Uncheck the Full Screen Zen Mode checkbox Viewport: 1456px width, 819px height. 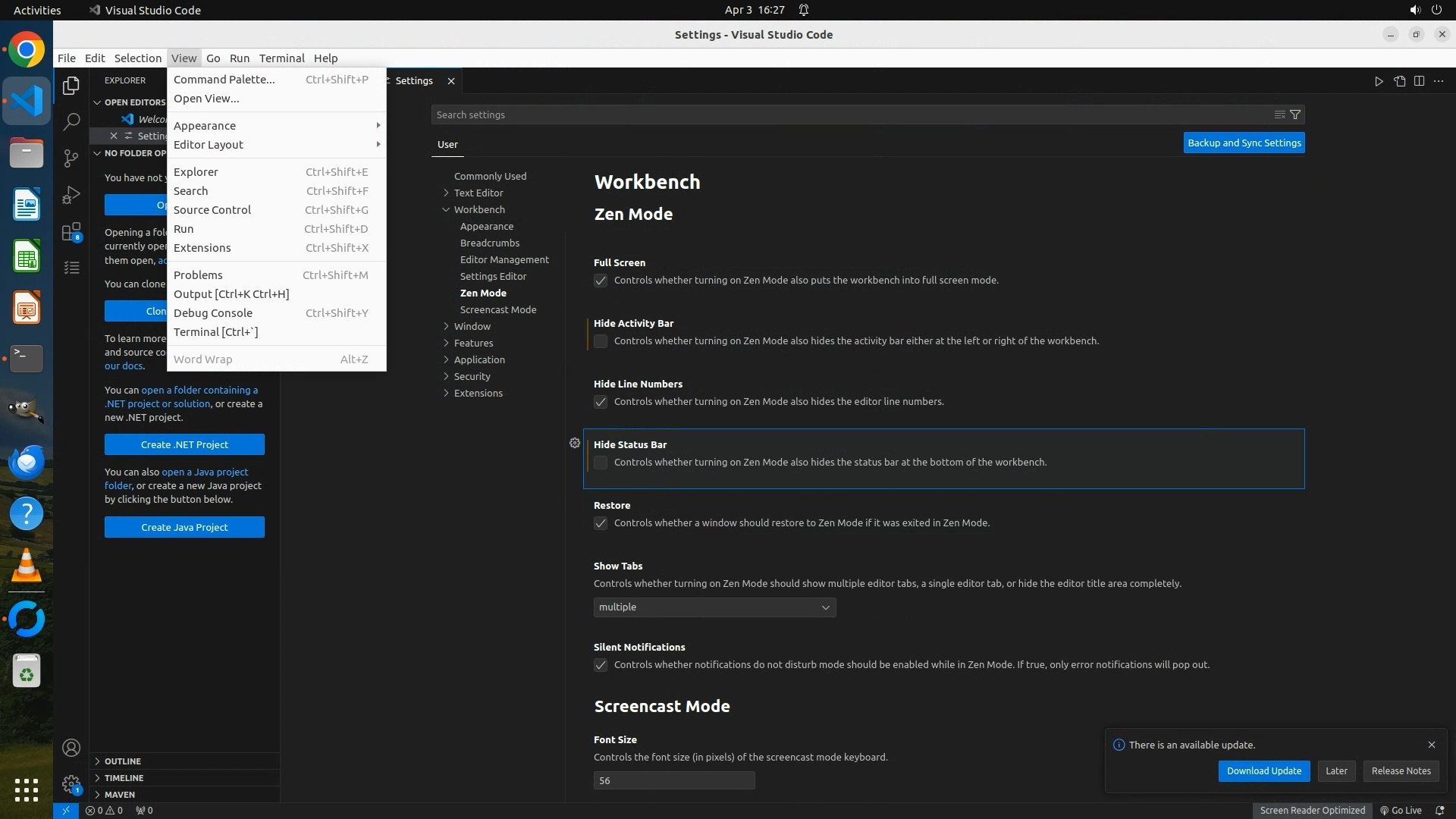pos(601,281)
